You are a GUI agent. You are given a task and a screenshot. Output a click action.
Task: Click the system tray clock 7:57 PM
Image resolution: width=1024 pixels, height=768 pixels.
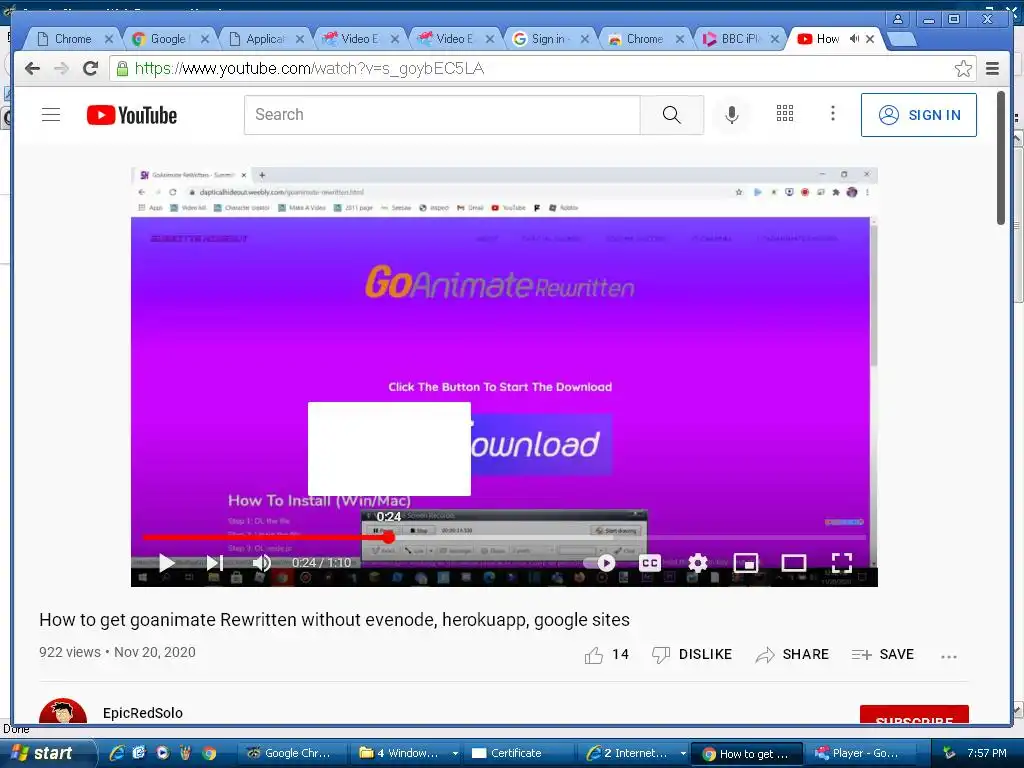(986, 753)
